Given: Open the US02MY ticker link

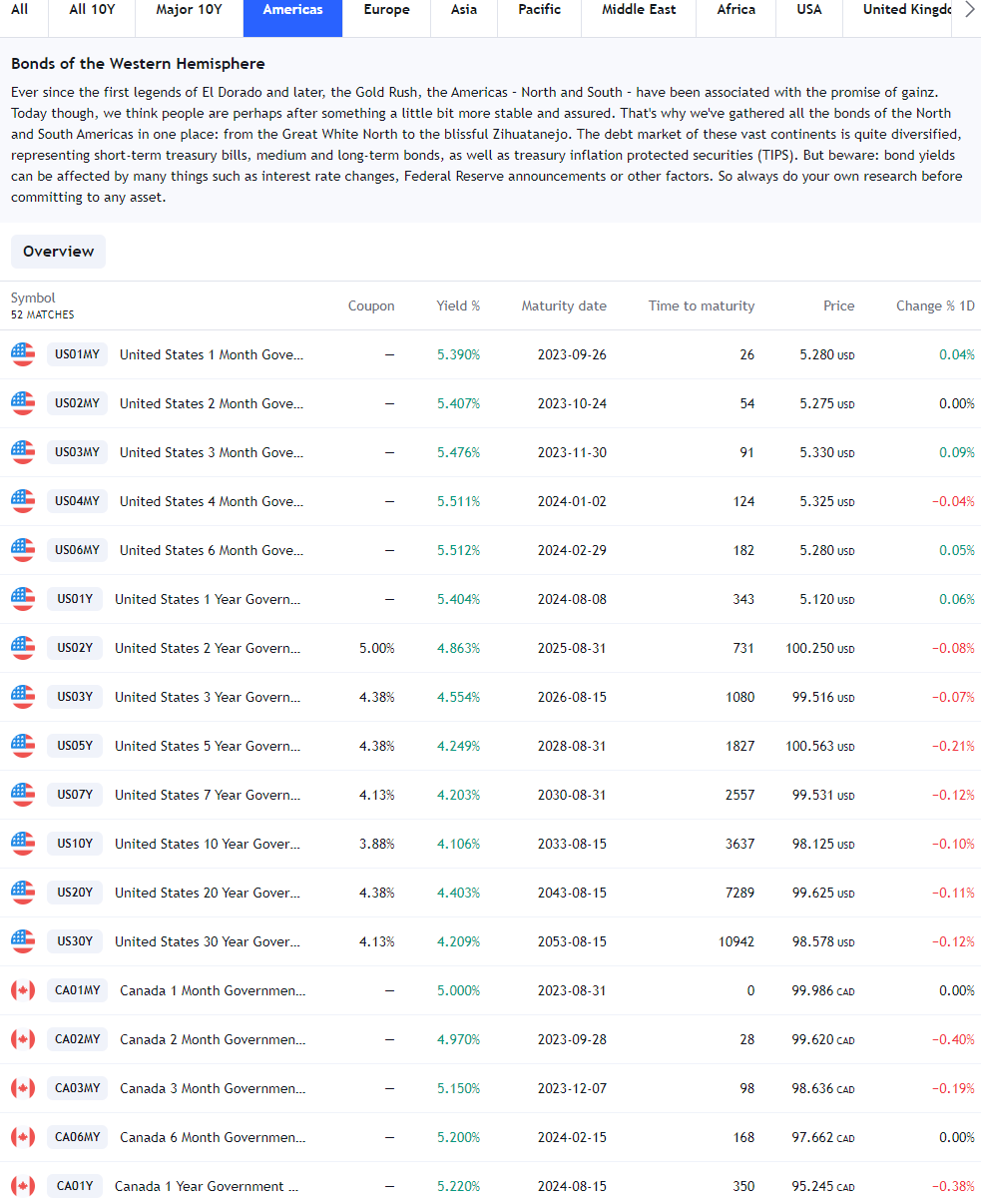Looking at the screenshot, I should click(77, 403).
